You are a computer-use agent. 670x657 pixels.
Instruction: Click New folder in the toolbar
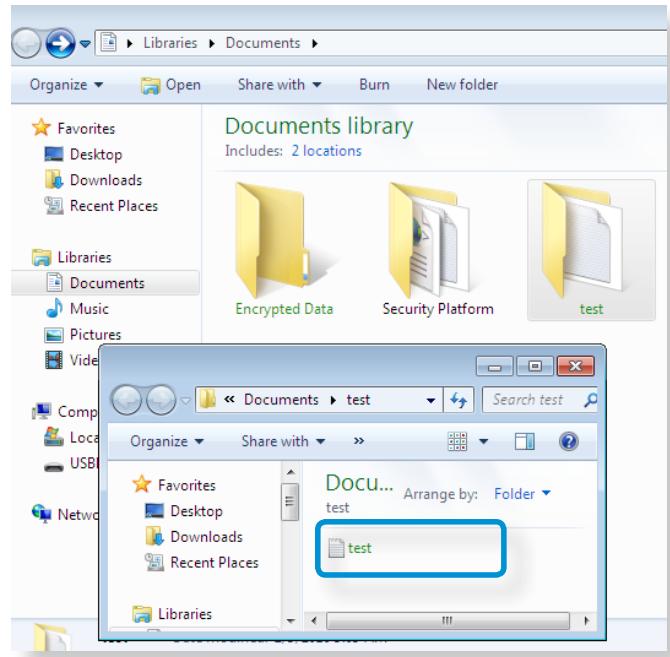[462, 85]
